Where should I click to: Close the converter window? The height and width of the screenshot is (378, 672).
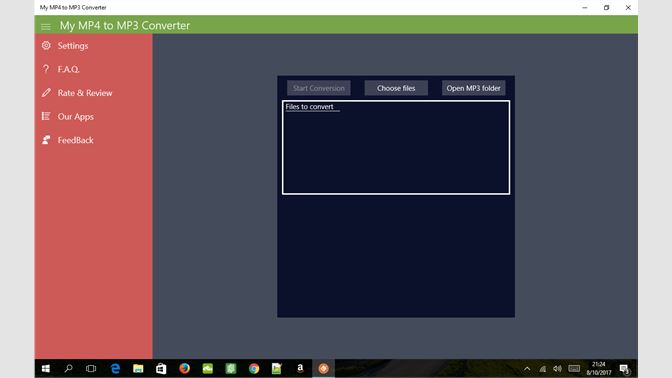pos(628,7)
